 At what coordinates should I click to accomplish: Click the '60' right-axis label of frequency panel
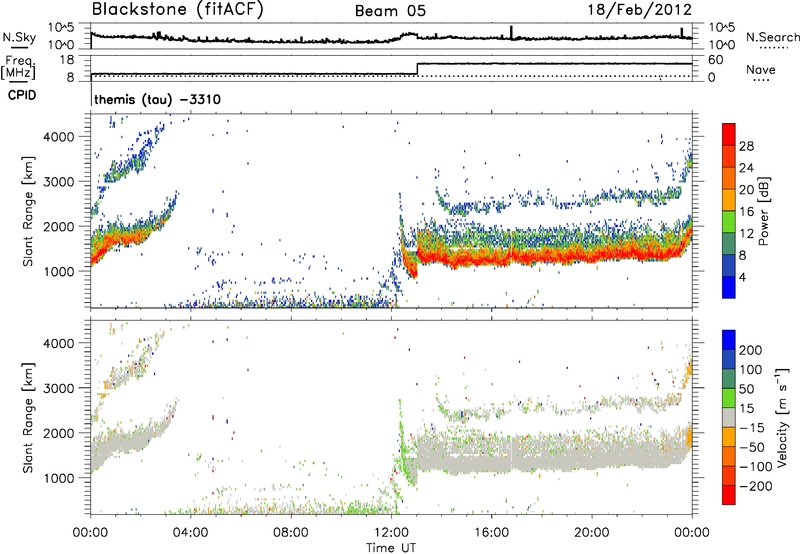[x=716, y=60]
